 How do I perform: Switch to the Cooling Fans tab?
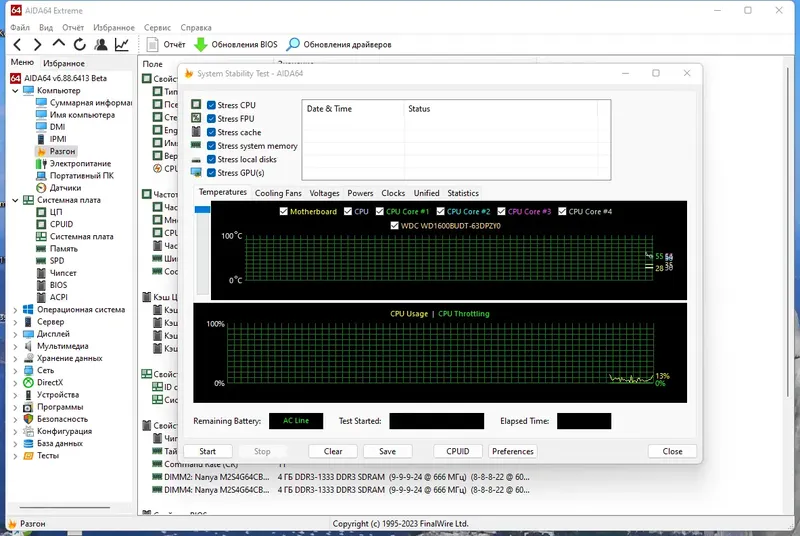(278, 193)
